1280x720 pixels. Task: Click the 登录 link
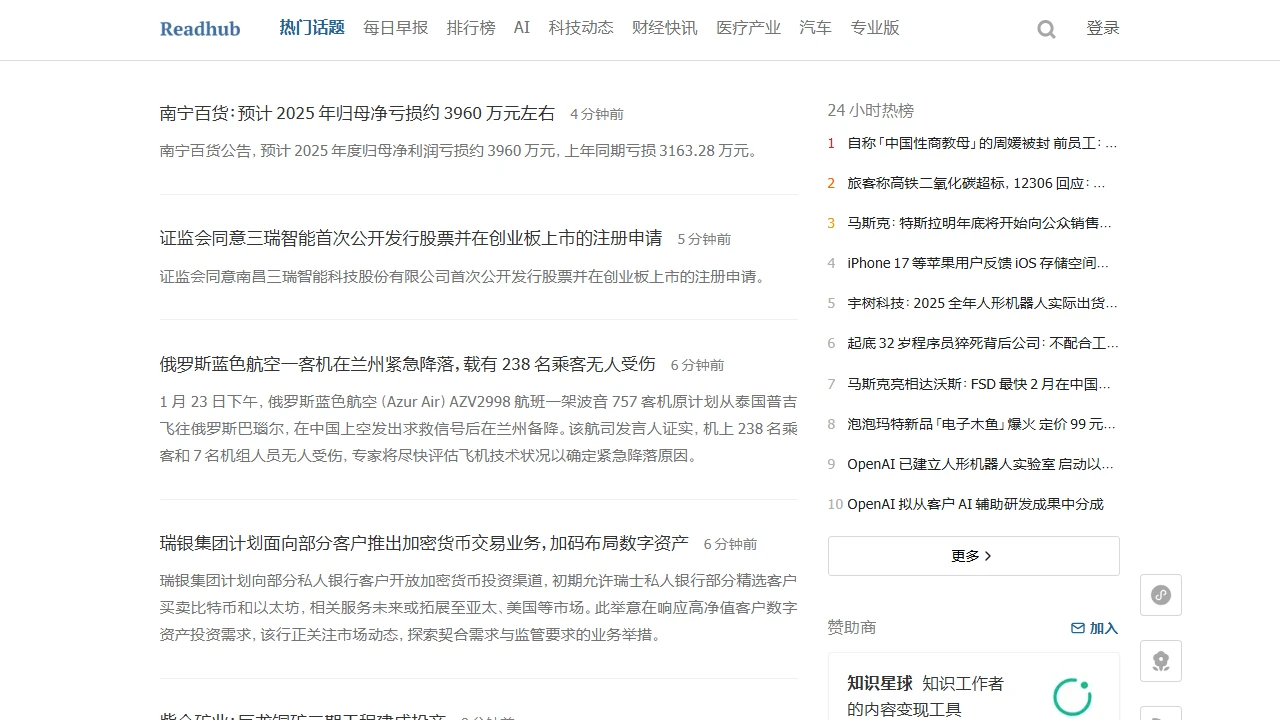(x=1103, y=28)
